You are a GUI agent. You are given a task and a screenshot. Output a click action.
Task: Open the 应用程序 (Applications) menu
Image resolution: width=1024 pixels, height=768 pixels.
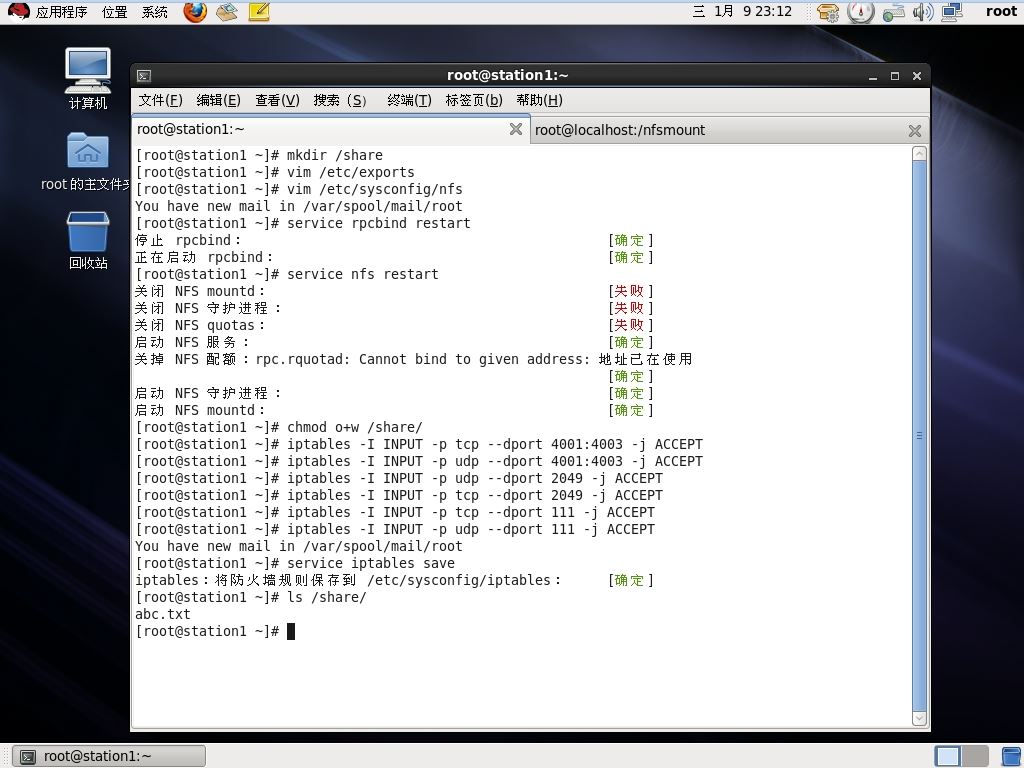(x=61, y=12)
